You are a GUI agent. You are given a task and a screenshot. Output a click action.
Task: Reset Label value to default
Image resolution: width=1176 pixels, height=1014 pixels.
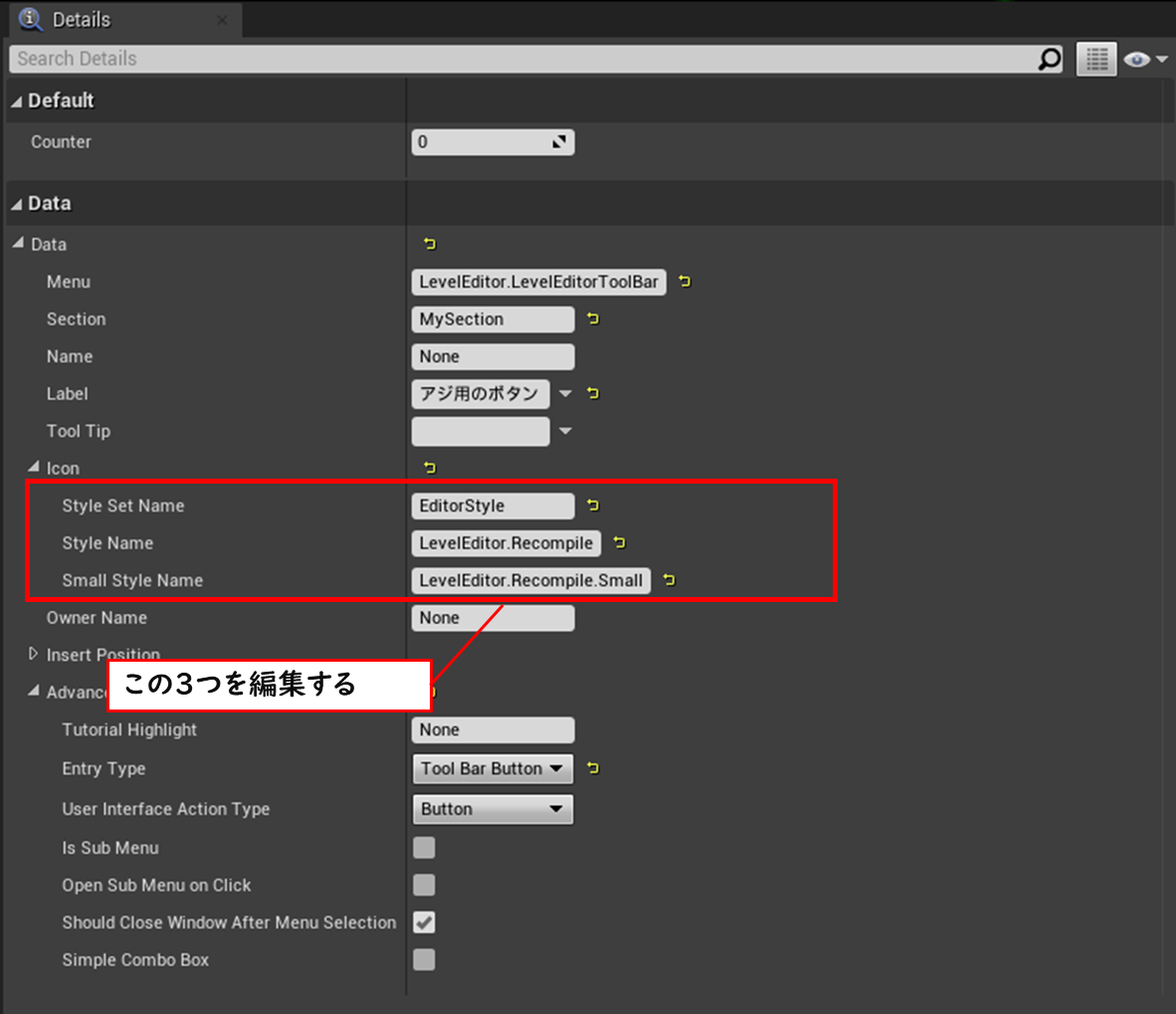click(x=593, y=393)
